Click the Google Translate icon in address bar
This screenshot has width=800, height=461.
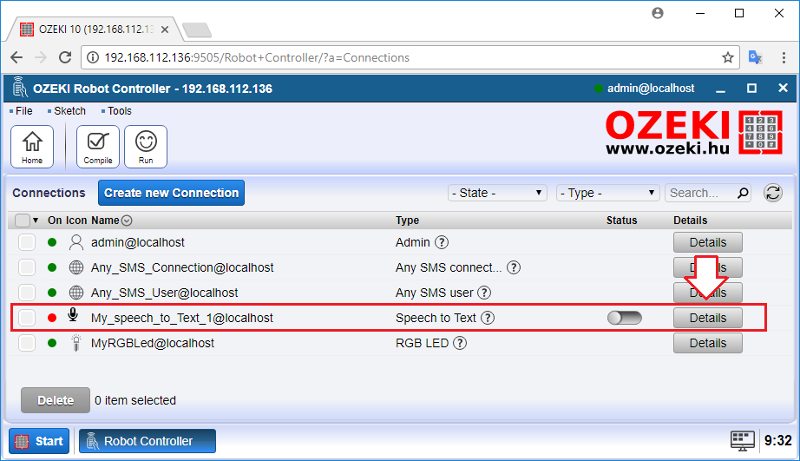pyautogui.click(x=755, y=58)
